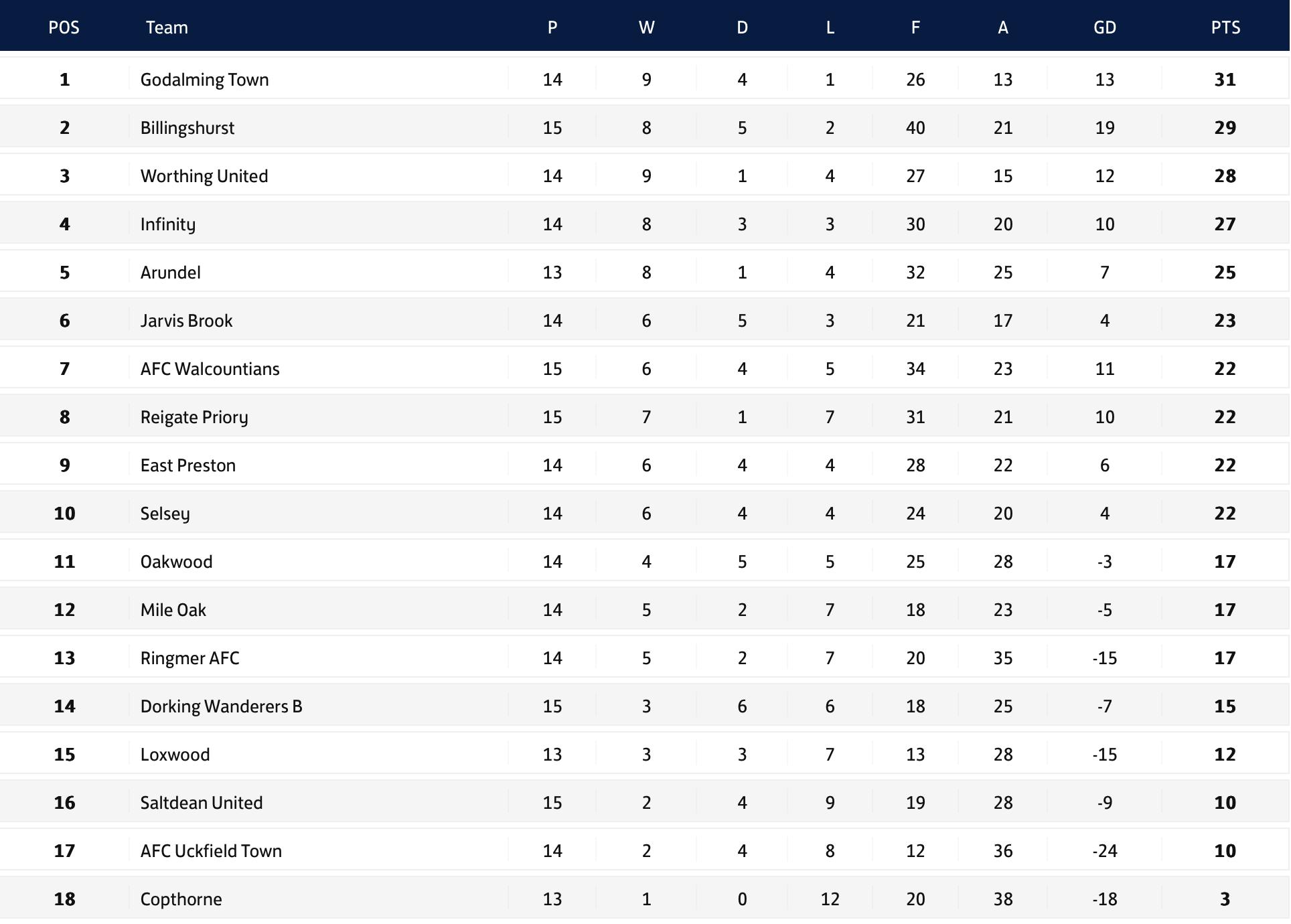Viewport: 1291px width, 924px height.
Task: Click the POS column header
Action: pos(64,27)
